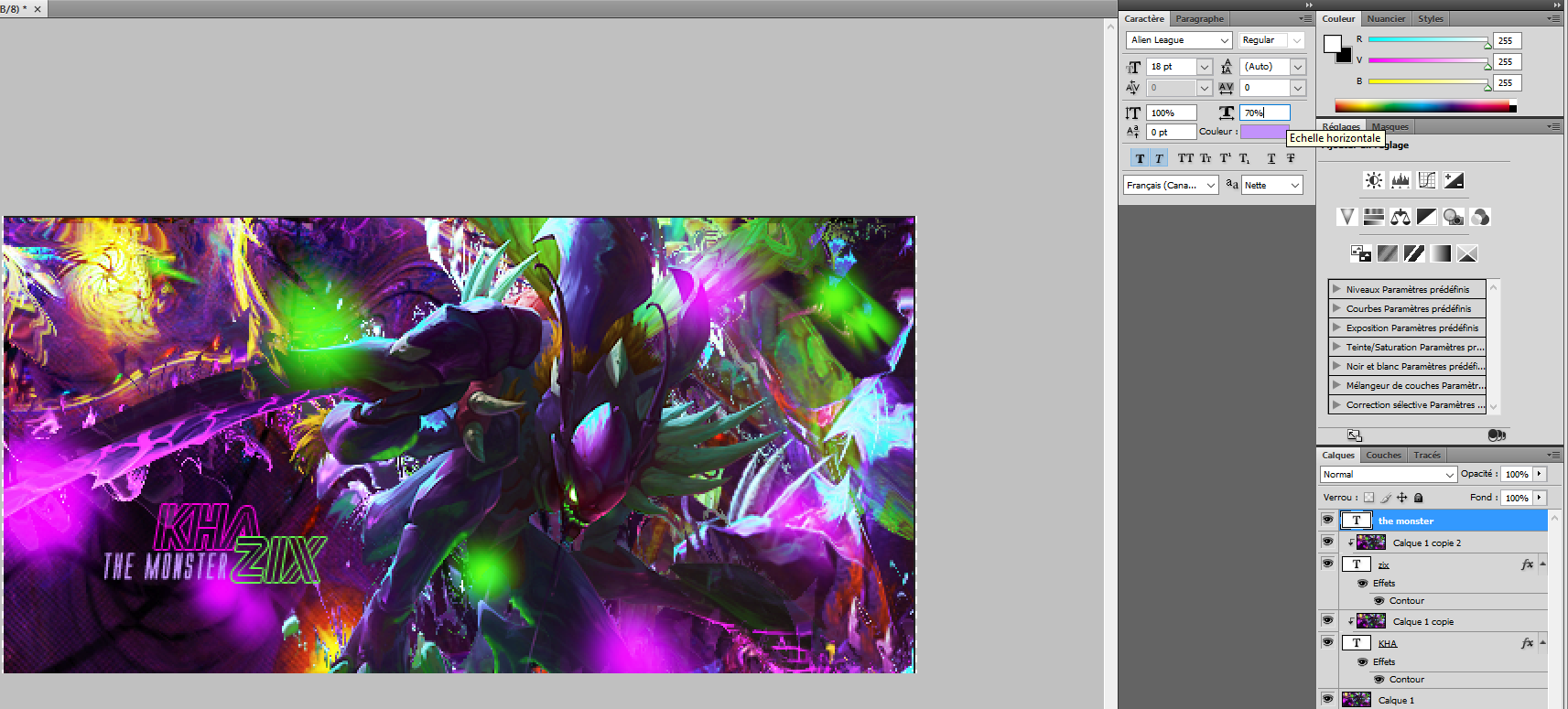Add a Color Balance adjustment
Viewport: 1568px width, 709px height.
1400,217
